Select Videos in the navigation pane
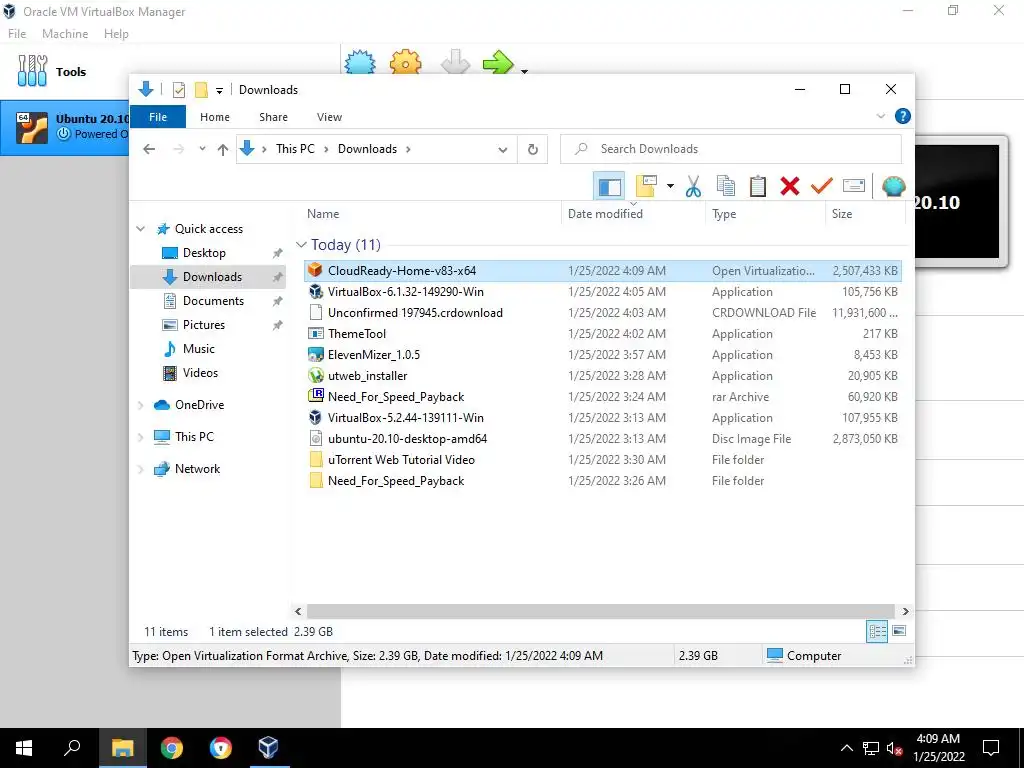This screenshot has height=768, width=1024. pyautogui.click(x=200, y=373)
